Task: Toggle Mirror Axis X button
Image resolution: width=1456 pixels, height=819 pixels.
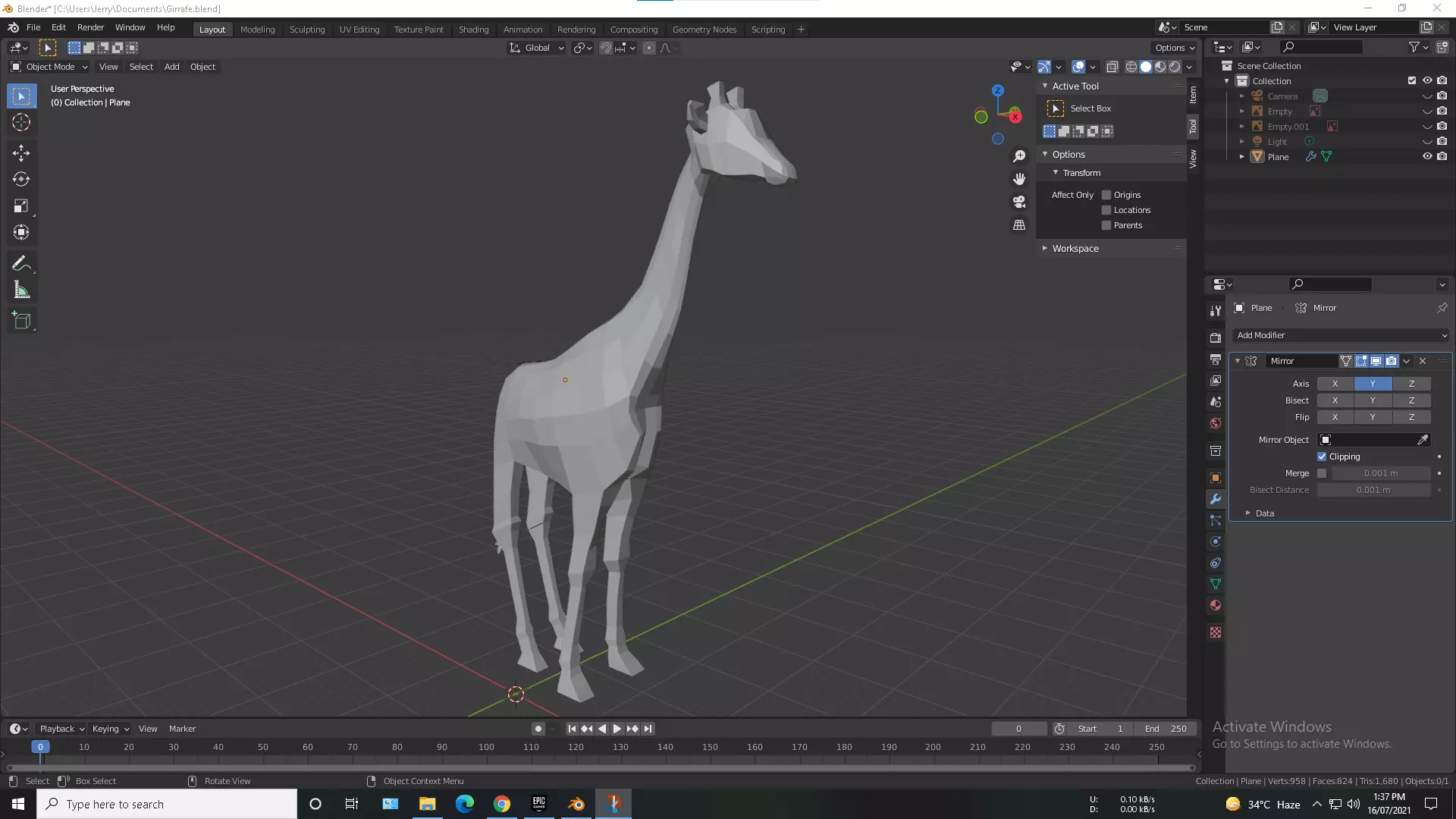Action: (x=1335, y=384)
